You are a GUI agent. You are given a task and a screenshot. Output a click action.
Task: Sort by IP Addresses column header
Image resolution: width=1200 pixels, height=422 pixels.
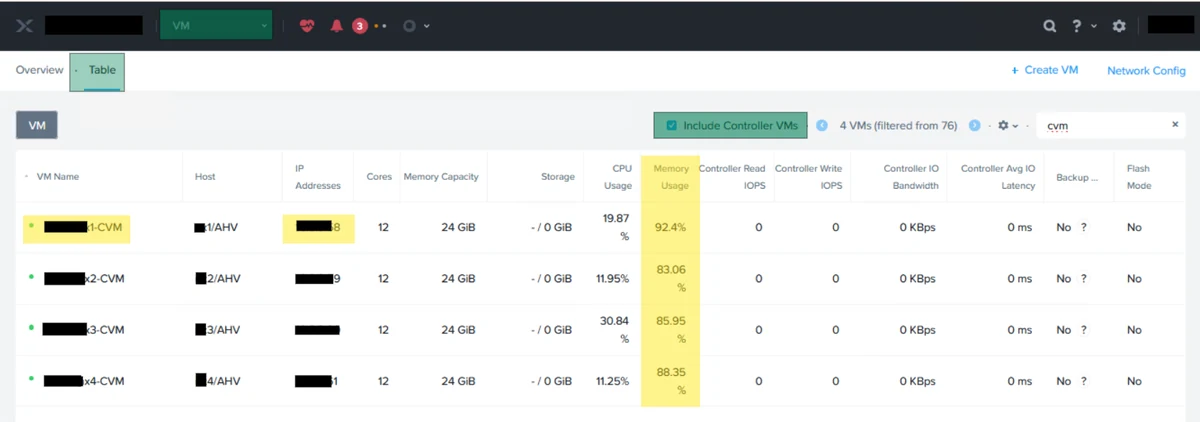coord(318,177)
